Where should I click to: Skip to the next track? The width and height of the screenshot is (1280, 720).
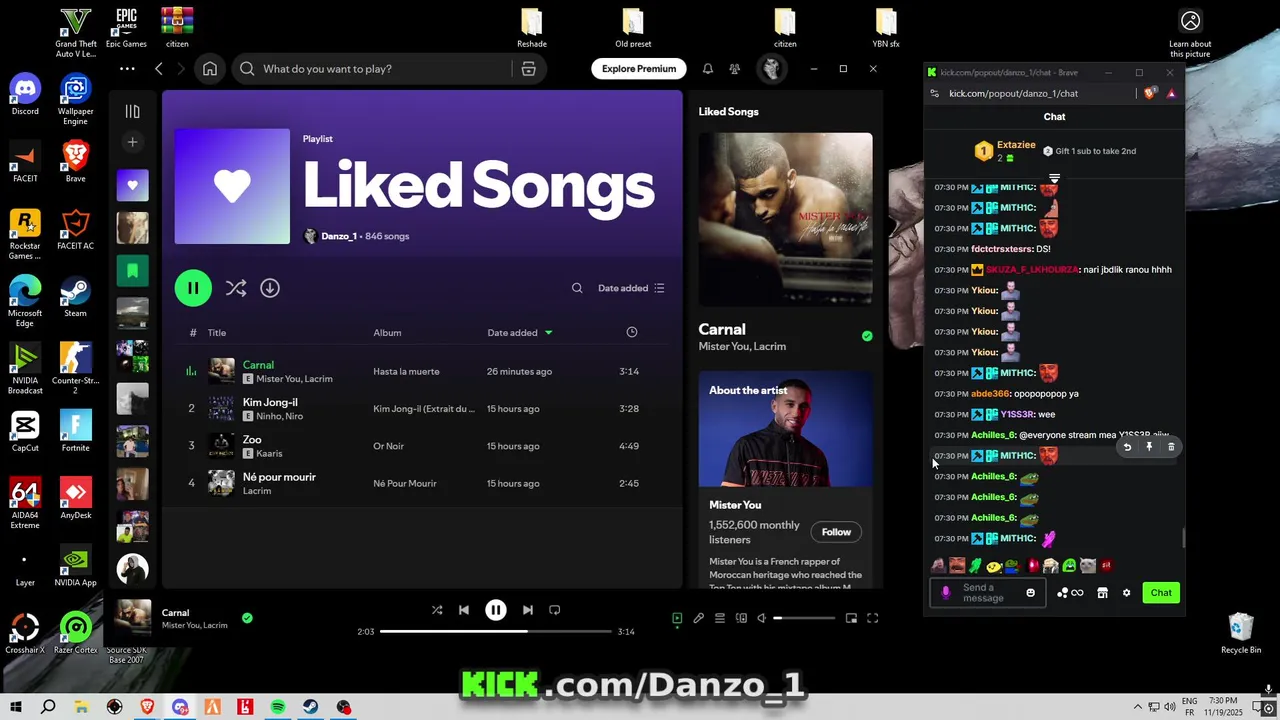tap(528, 610)
